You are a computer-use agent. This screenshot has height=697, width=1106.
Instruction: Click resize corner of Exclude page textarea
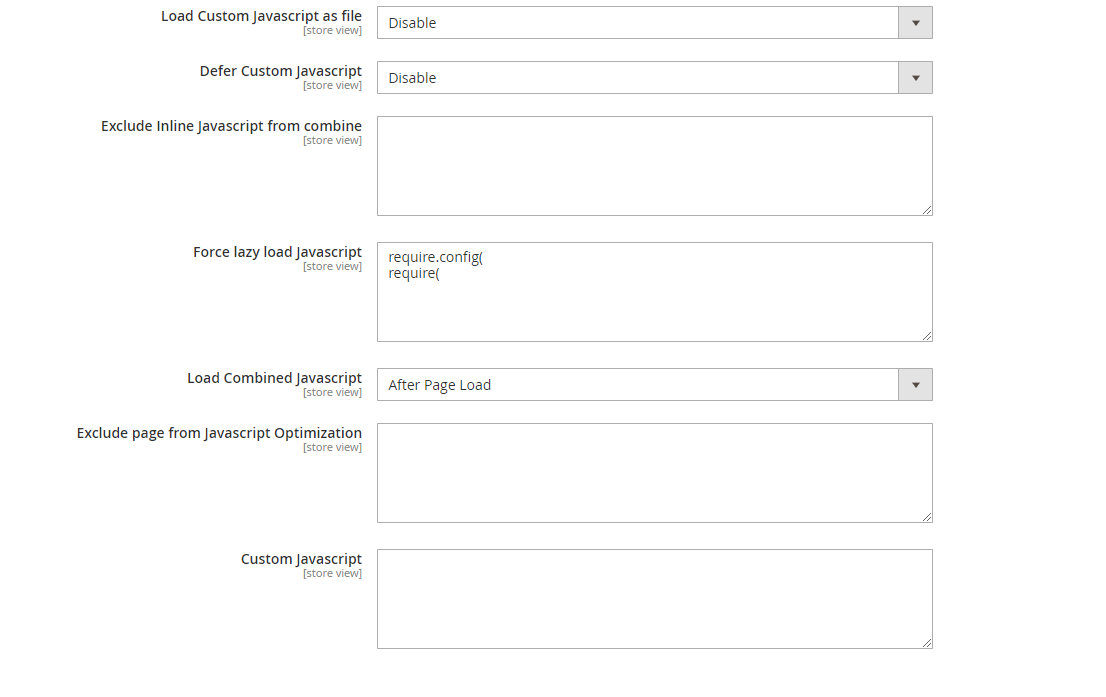tap(927, 517)
